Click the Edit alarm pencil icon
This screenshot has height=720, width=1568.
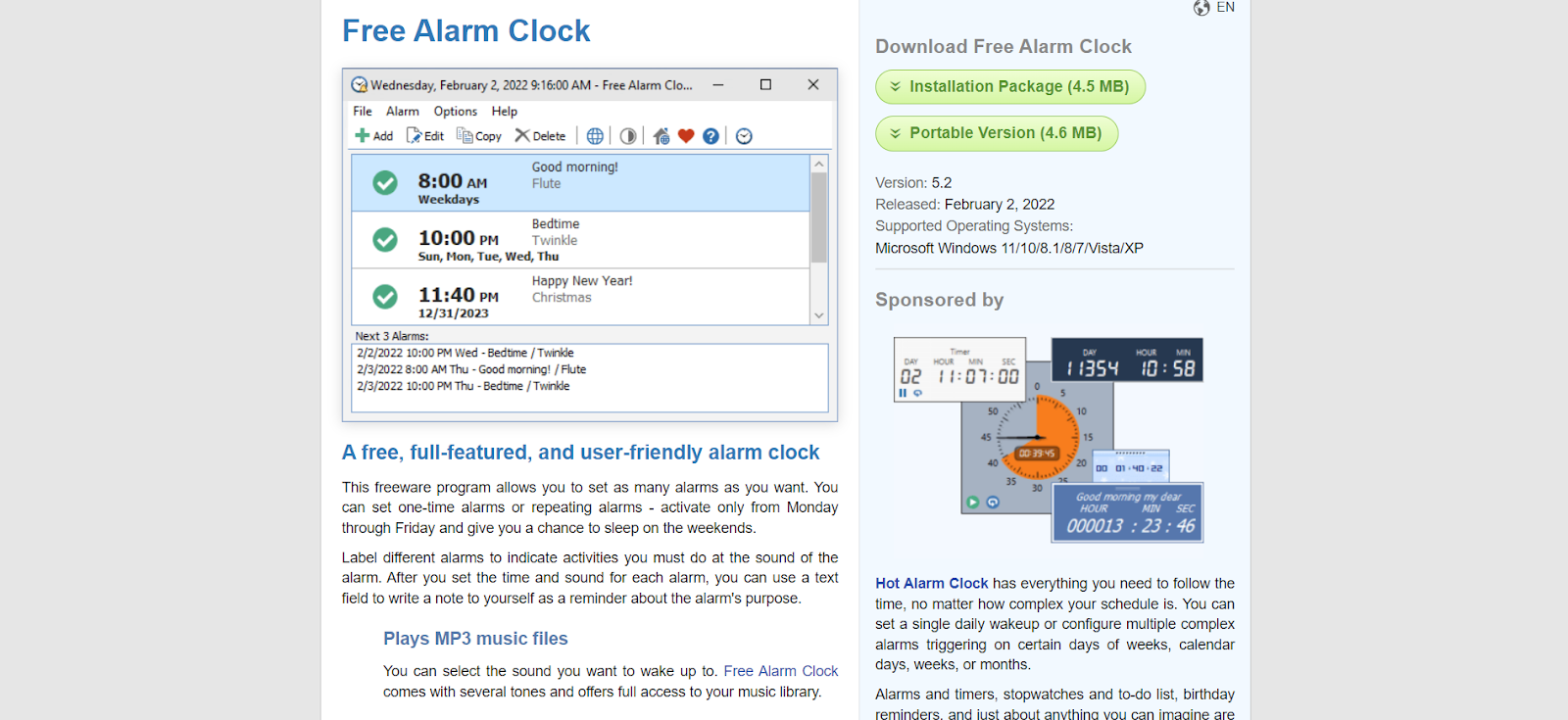click(x=414, y=136)
